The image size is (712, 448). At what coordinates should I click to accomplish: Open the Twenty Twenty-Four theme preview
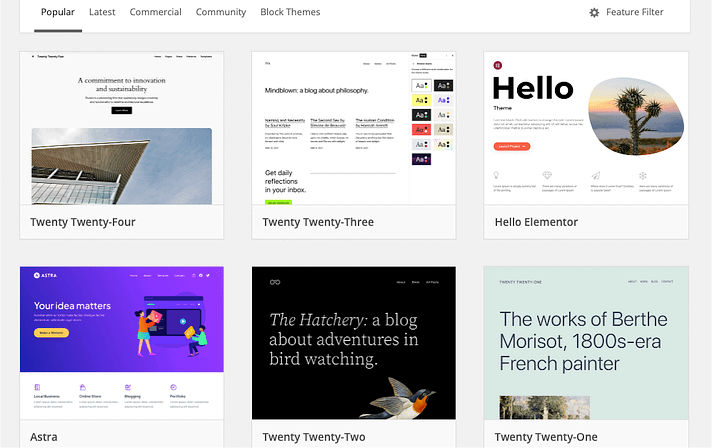pyautogui.click(x=122, y=128)
